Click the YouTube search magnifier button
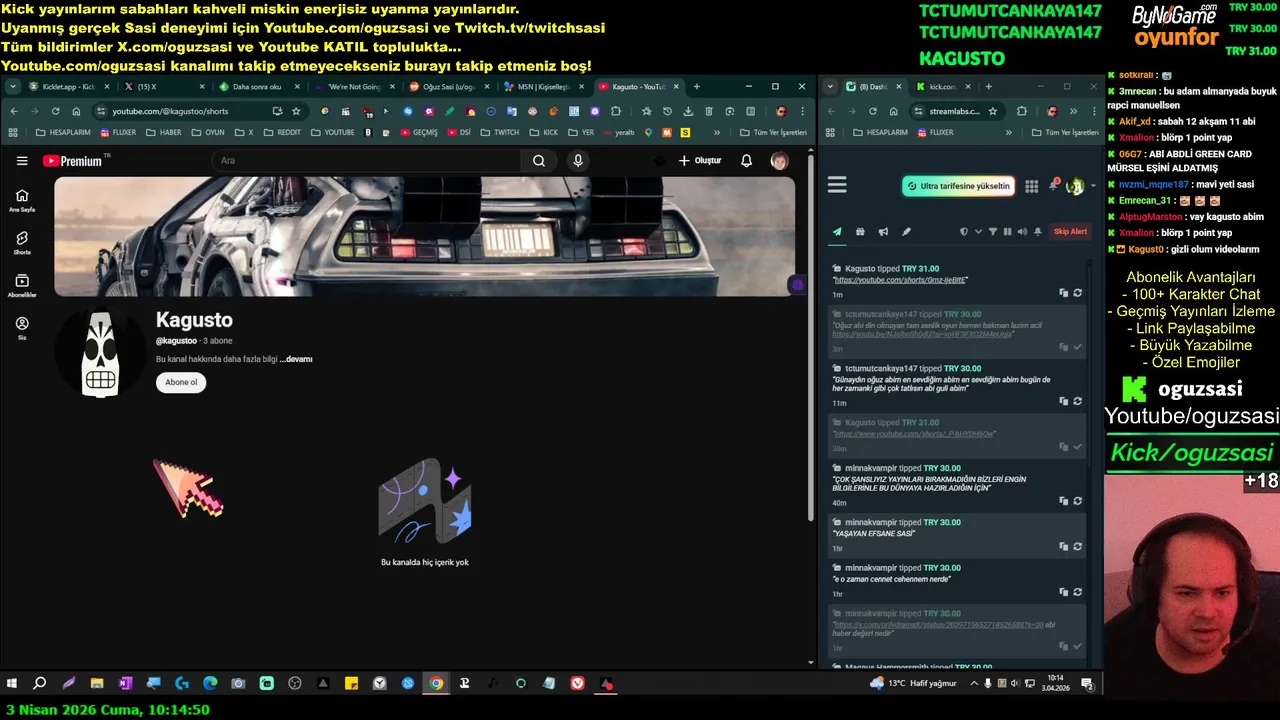1280x720 pixels. [x=539, y=161]
